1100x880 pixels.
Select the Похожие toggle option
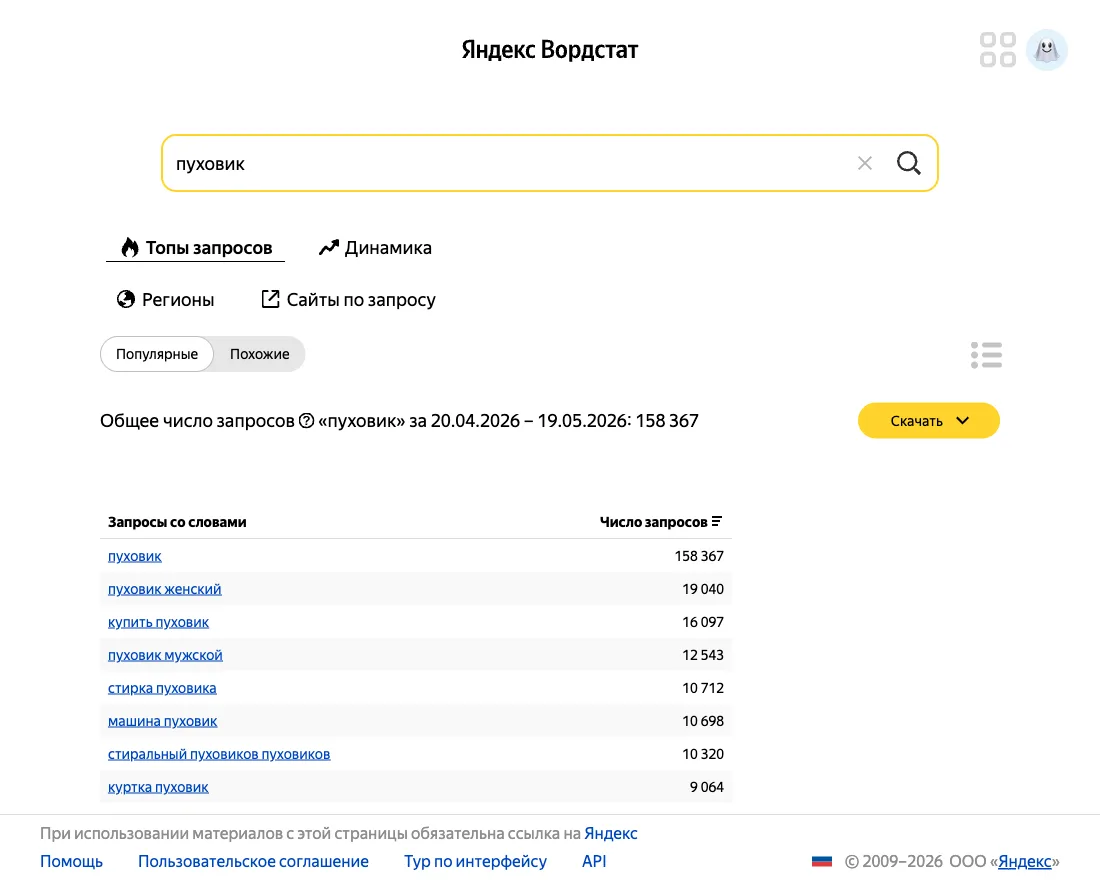(260, 354)
